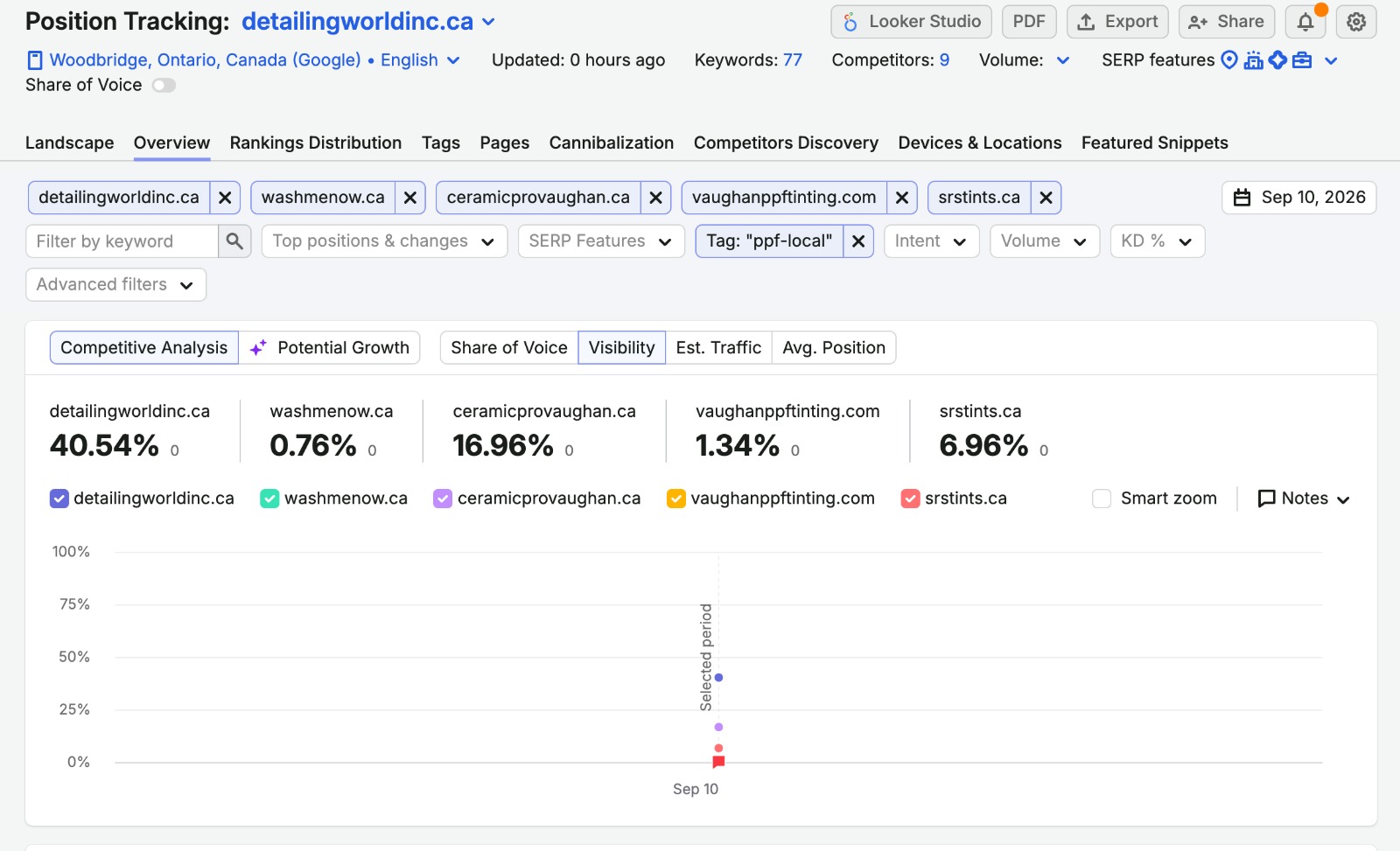Open Notes dropdown
The height and width of the screenshot is (851, 1400).
click(1304, 499)
